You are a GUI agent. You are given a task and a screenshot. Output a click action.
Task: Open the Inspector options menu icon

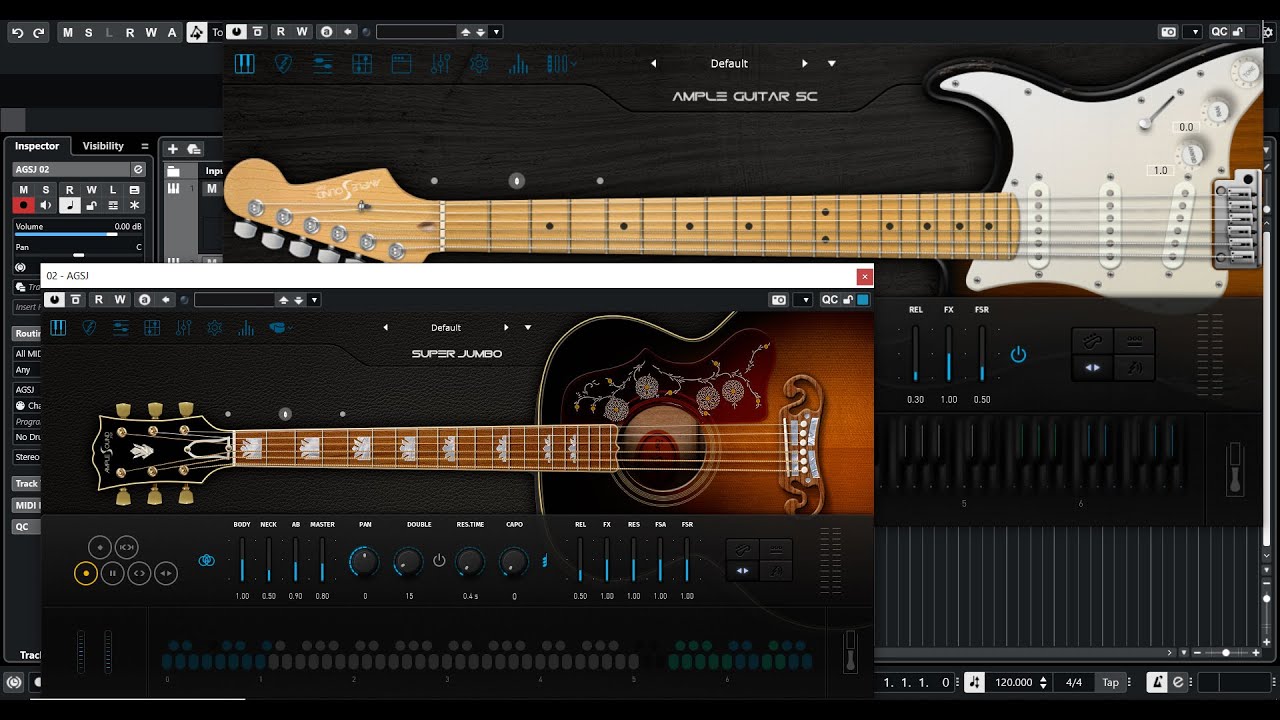point(145,146)
